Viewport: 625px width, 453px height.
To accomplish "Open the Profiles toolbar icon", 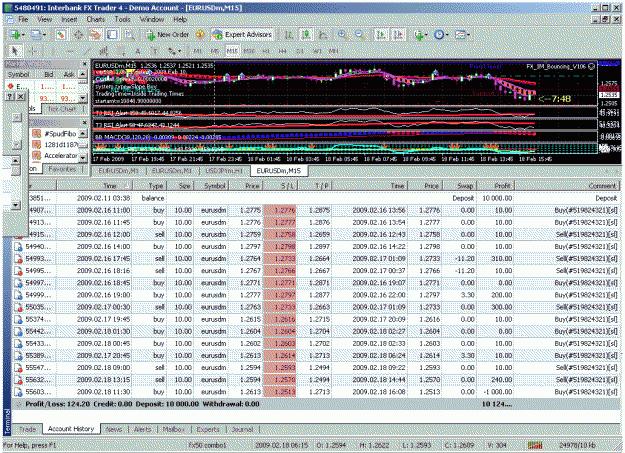I will tap(38, 35).
